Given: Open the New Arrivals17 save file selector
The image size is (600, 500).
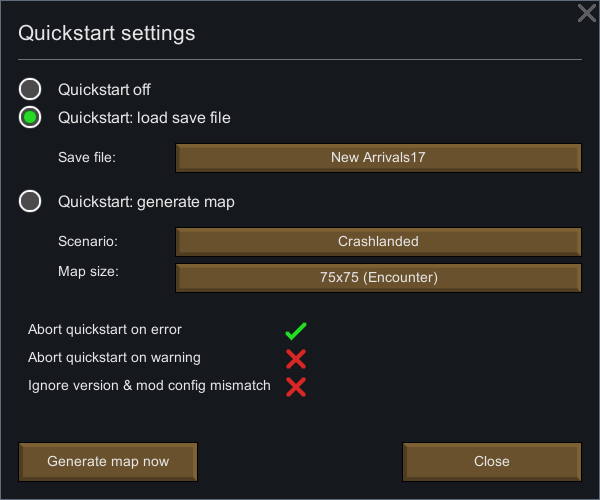Looking at the screenshot, I should point(378,158).
